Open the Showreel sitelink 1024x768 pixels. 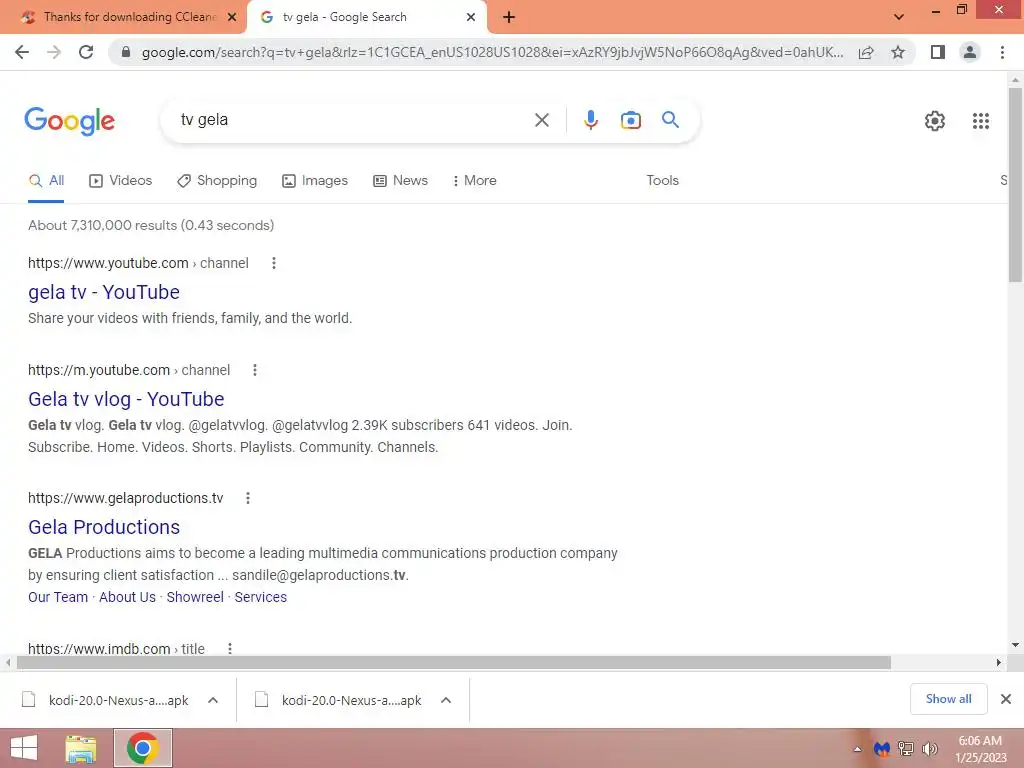(195, 597)
